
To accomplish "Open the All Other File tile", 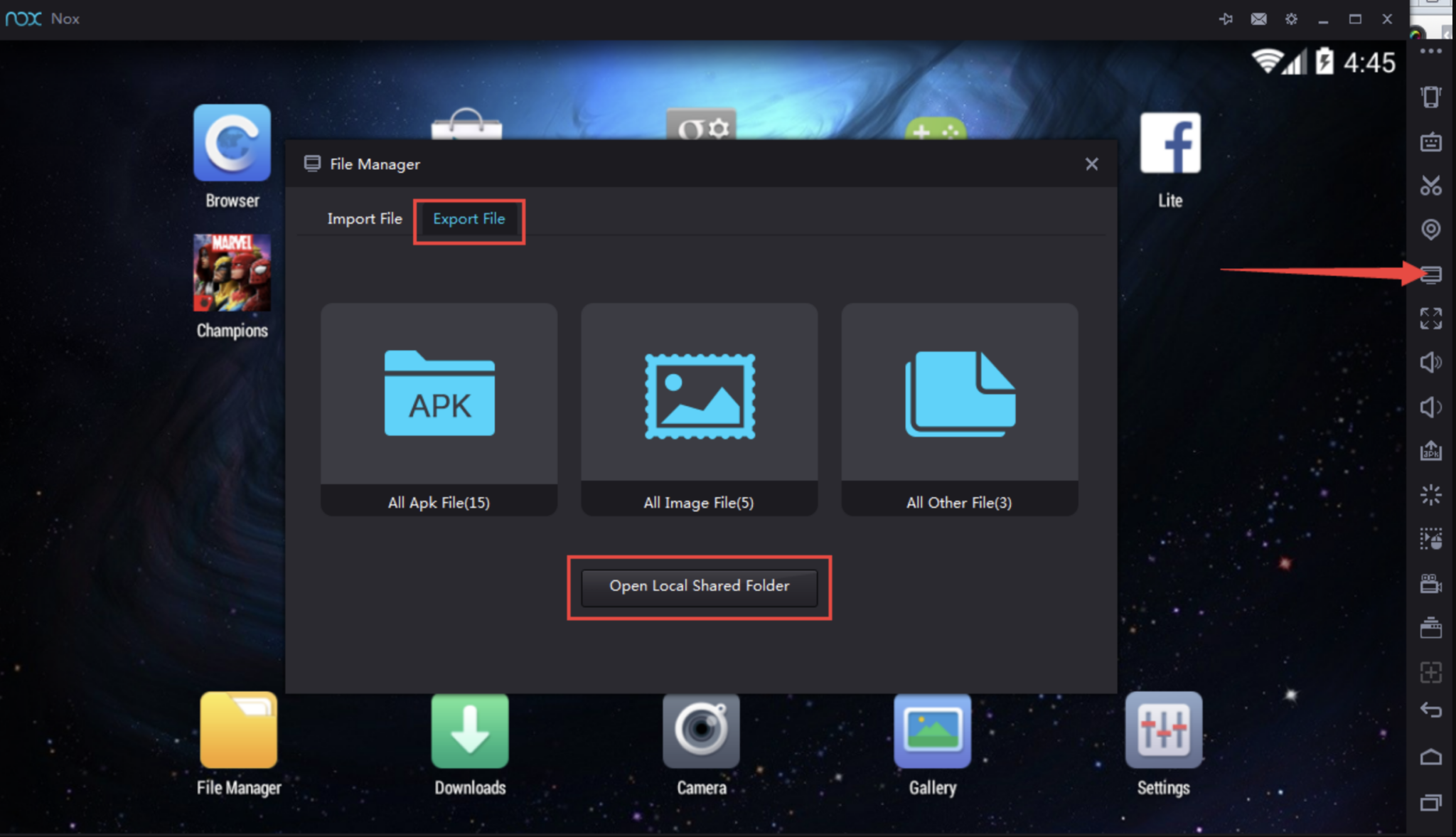I will coord(959,409).
